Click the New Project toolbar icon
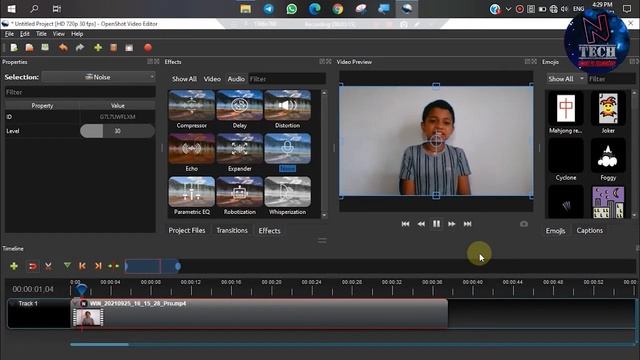 (x=14, y=48)
